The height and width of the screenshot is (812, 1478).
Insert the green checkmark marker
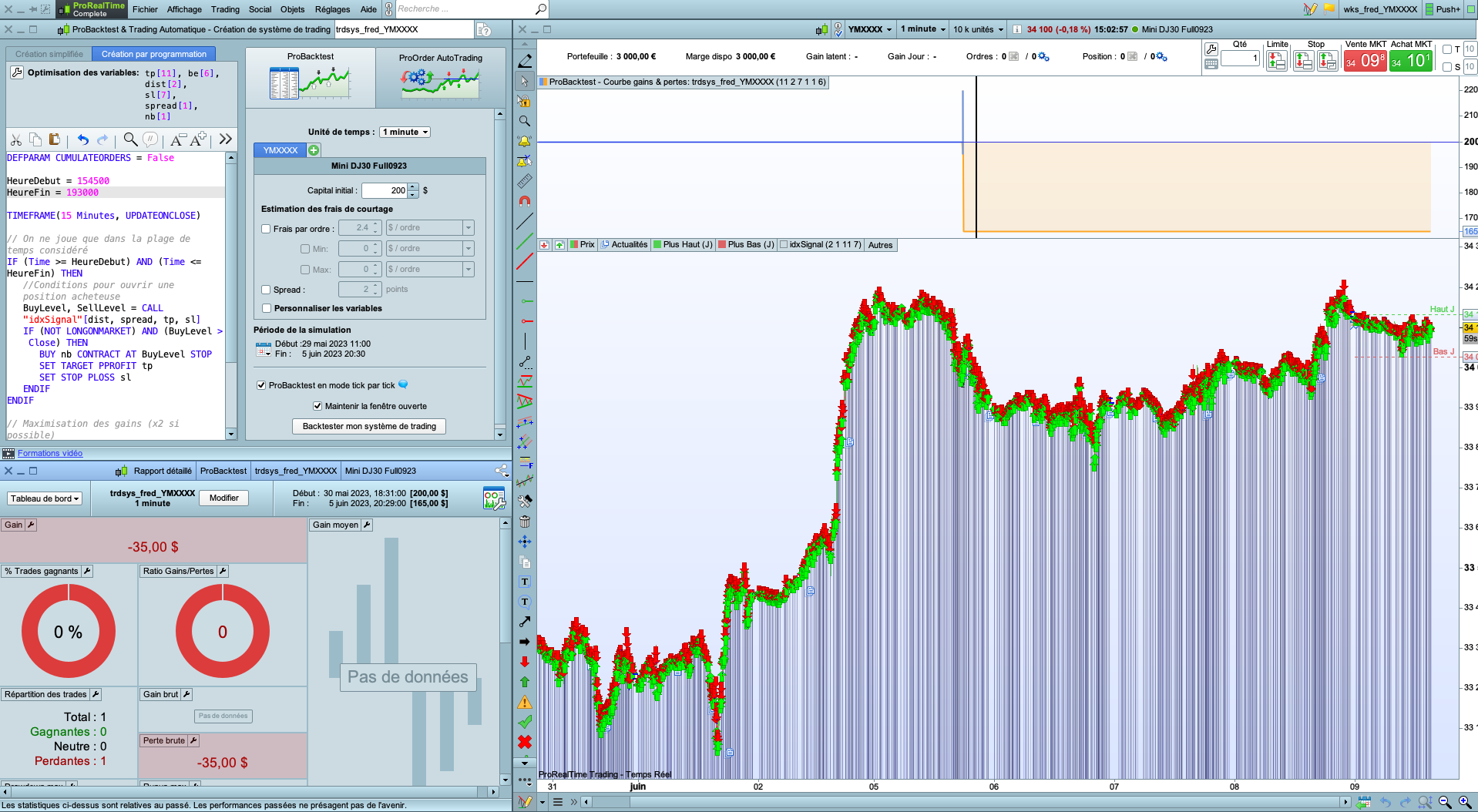tap(525, 722)
